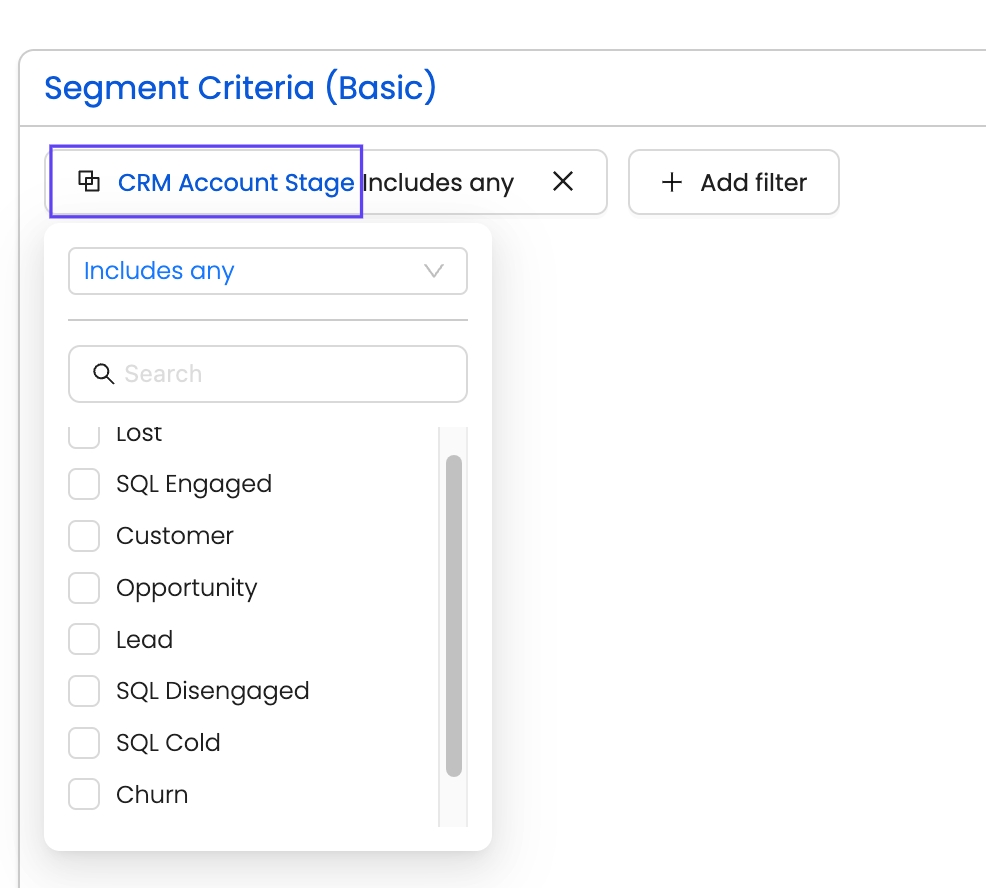Screen dimensions: 986x888
Task: Click the CRM Account Stage filter label
Action: pos(235,183)
